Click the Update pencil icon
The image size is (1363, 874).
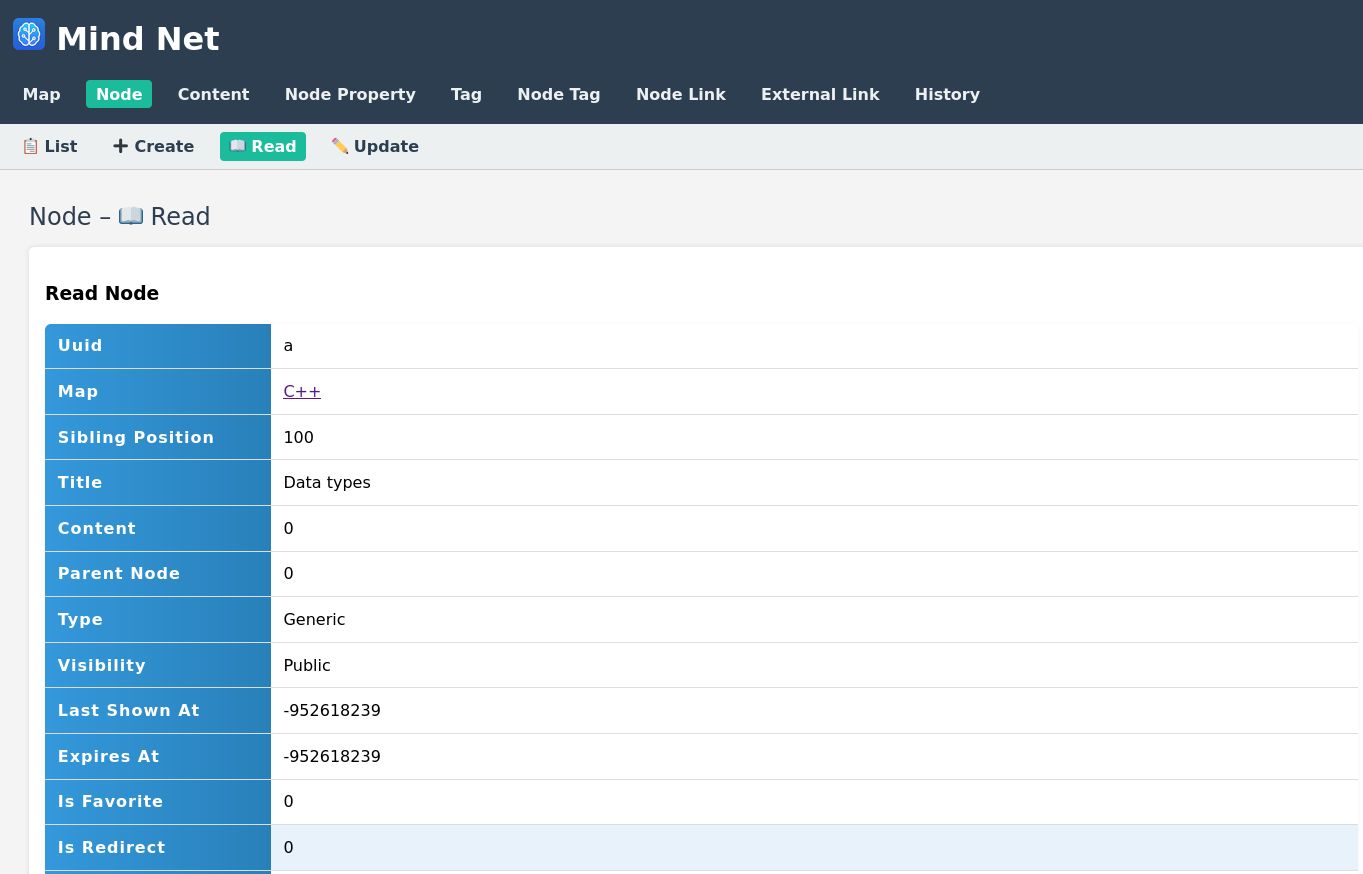pos(340,146)
